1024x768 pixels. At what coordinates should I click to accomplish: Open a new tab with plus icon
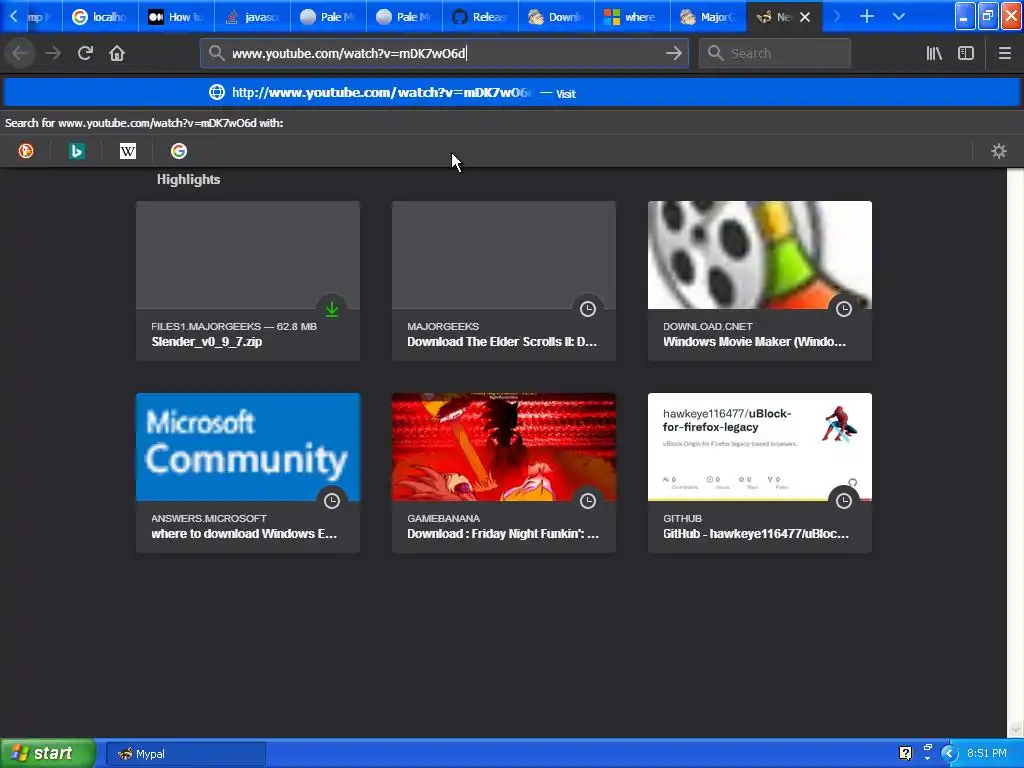click(867, 16)
